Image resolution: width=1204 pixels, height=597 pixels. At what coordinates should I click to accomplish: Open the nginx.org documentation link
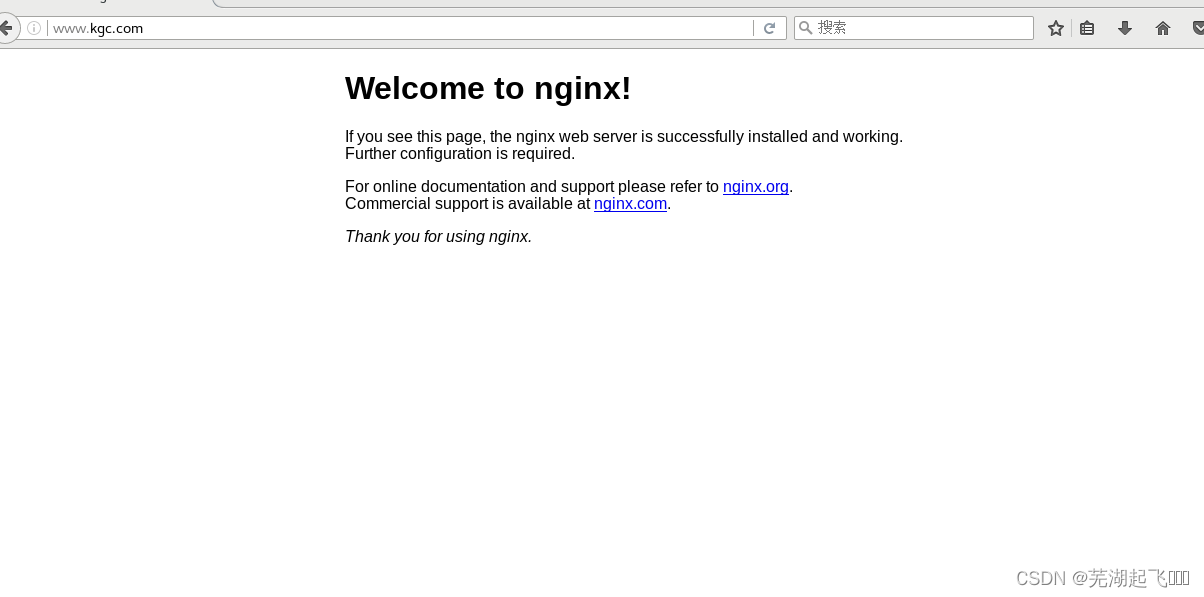coord(756,186)
